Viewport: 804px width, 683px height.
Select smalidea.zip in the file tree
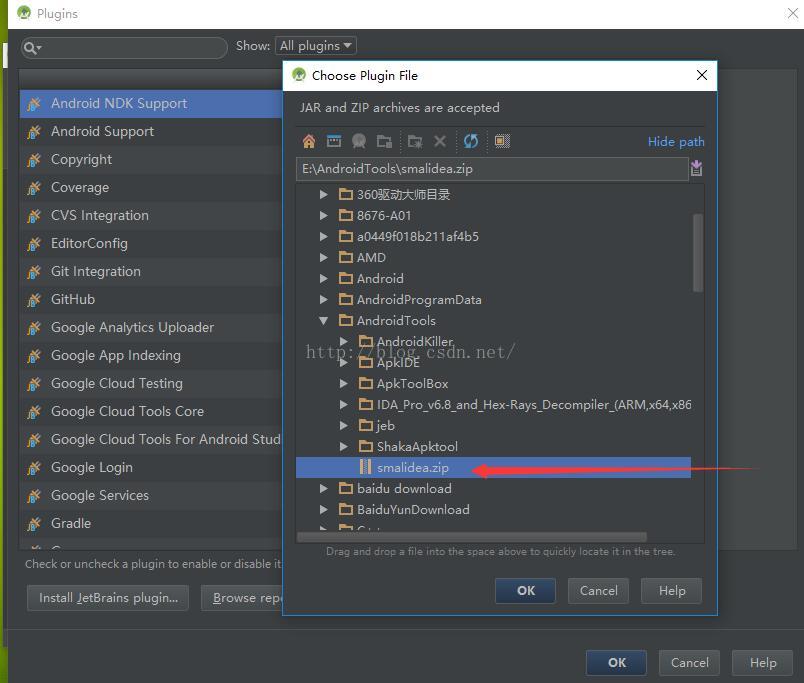click(493, 467)
